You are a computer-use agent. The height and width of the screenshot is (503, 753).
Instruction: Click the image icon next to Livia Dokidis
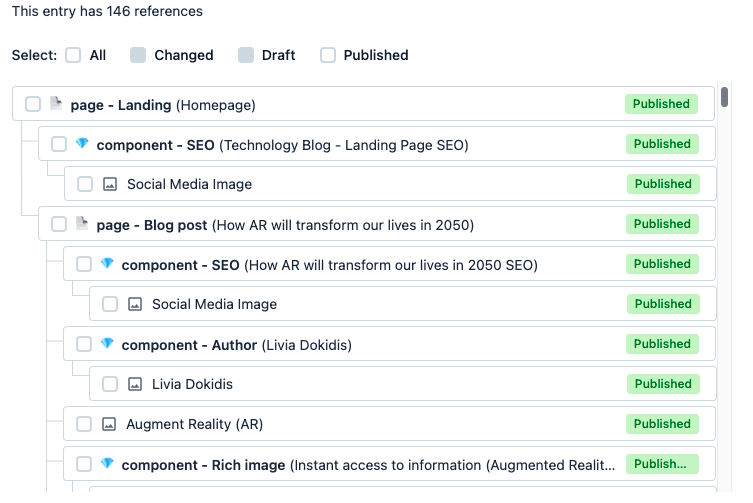click(x=135, y=384)
